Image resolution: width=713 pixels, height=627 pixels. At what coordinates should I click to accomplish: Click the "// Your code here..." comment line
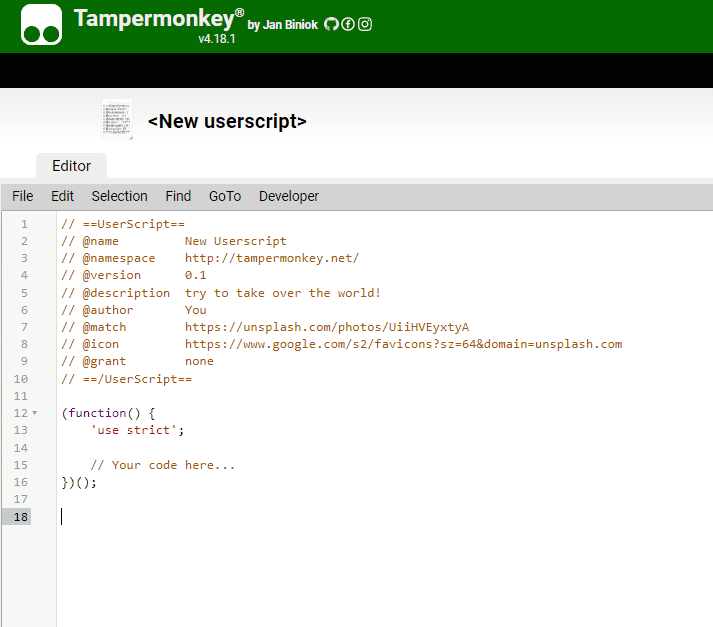coord(162,465)
